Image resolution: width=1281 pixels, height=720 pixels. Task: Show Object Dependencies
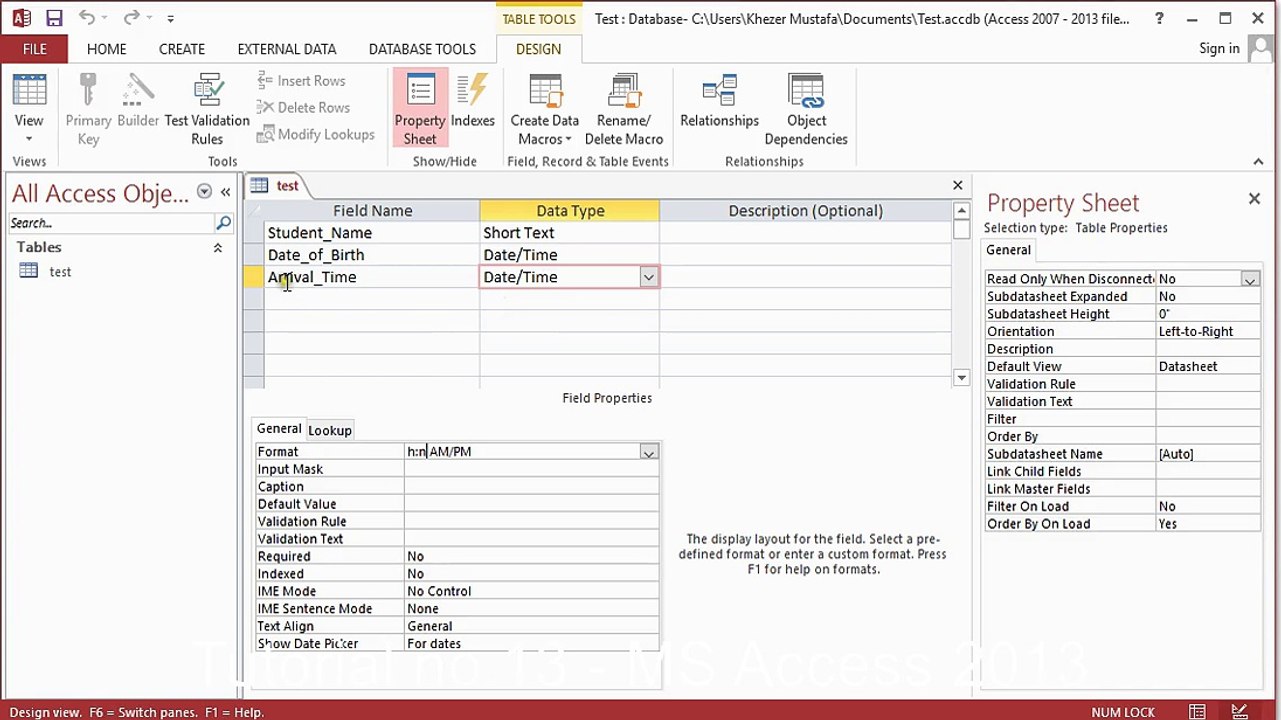(806, 110)
